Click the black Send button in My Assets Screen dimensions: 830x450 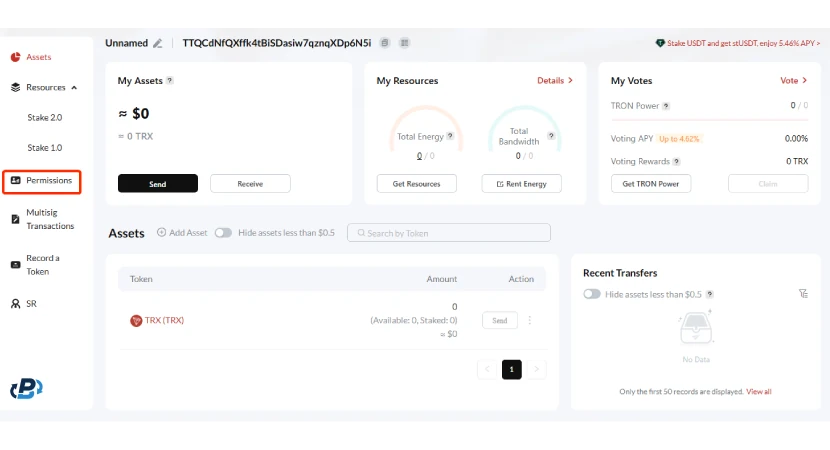(x=158, y=184)
